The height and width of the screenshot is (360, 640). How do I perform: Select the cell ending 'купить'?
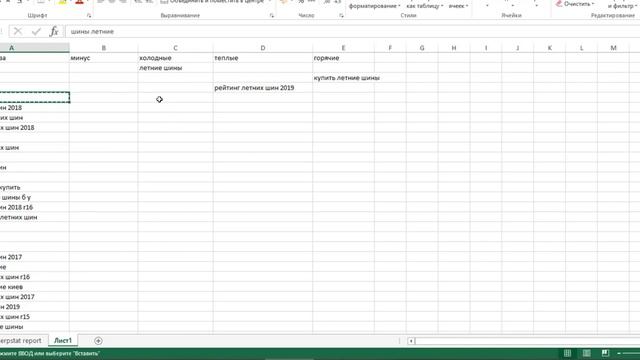point(34,187)
